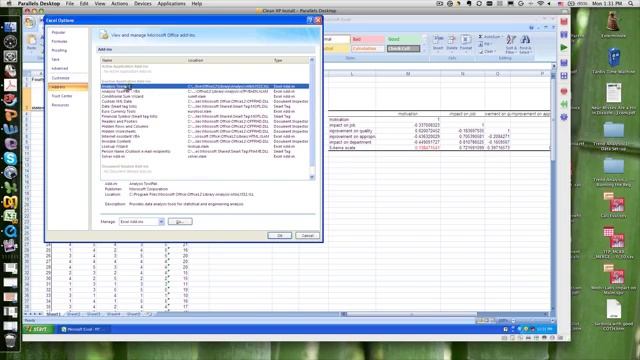This screenshot has width=640, height=360.
Task: Click the Location column header in add-ins list
Action: click(x=229, y=60)
